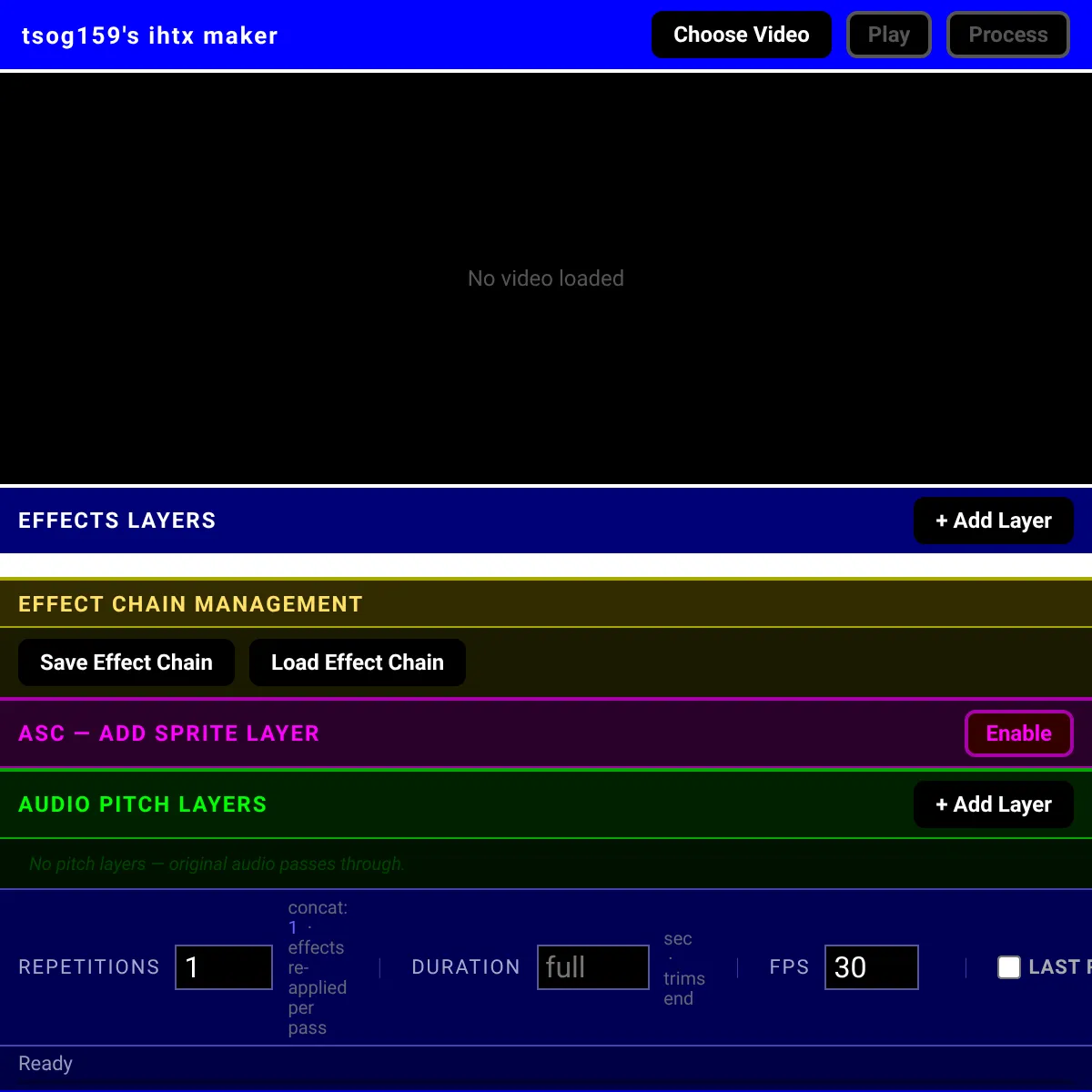Toggle the LAST checkbox
The width and height of the screenshot is (1092, 1092).
click(x=1009, y=967)
